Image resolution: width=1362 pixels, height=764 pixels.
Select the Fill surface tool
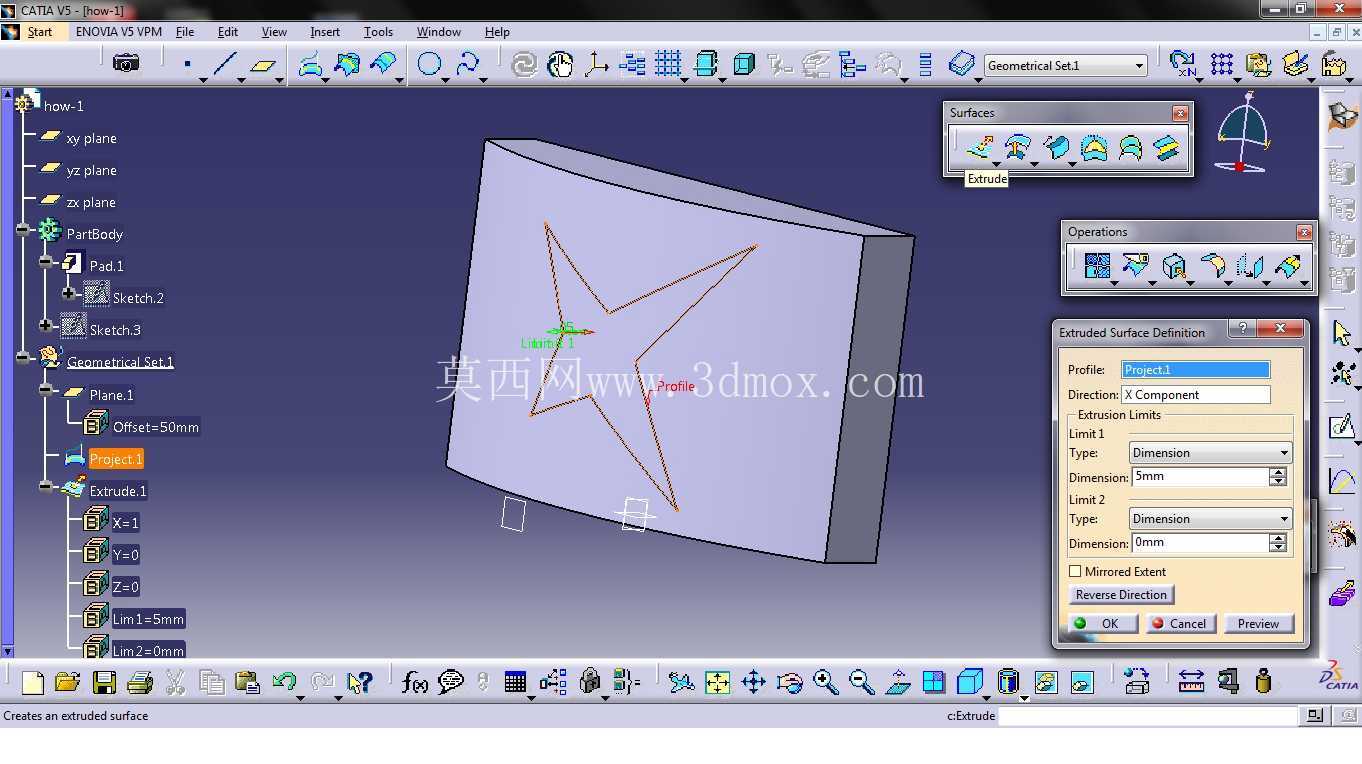pyautogui.click(x=1094, y=148)
